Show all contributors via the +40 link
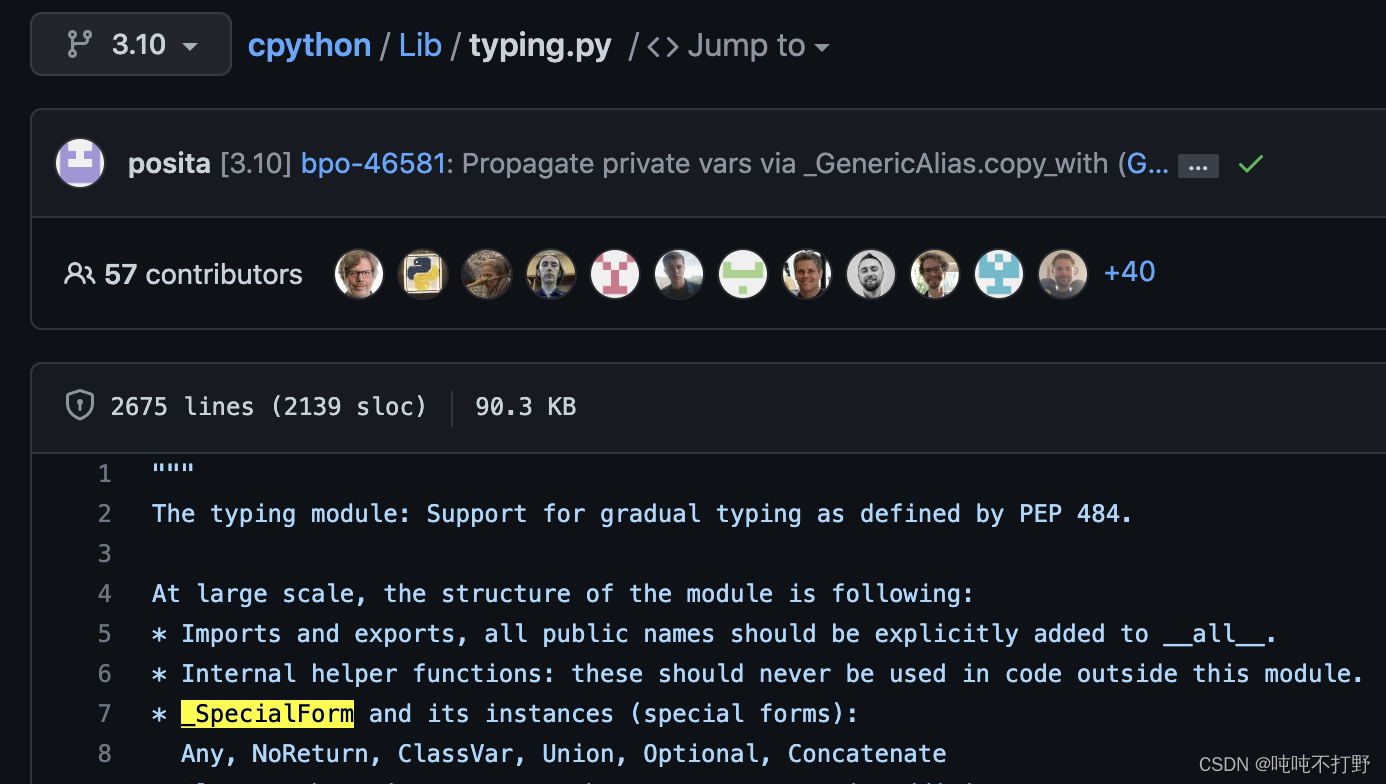 tap(1129, 271)
